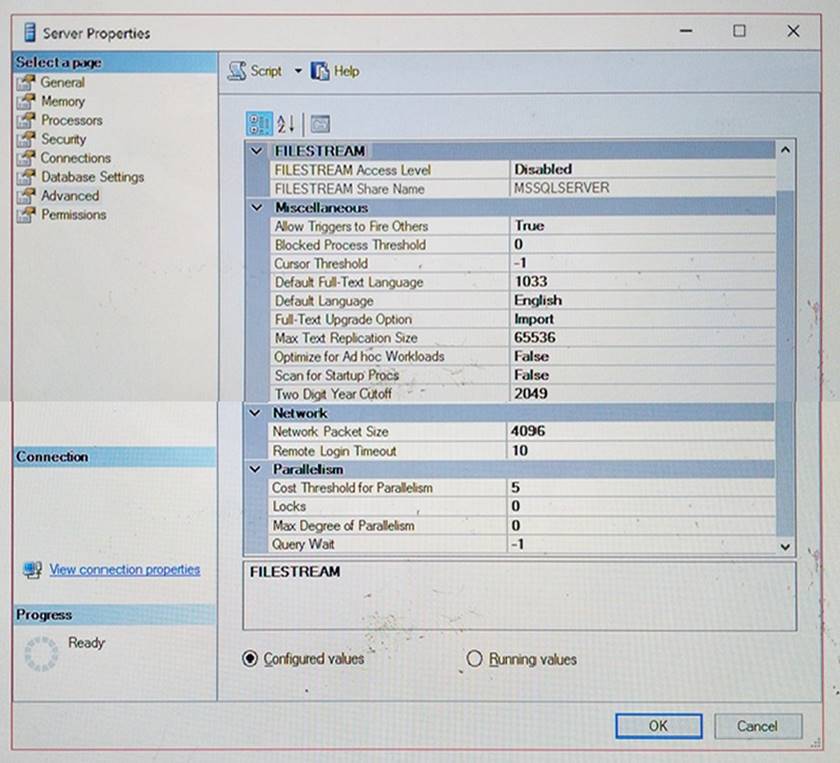The image size is (840, 763).
Task: Click the Cursor Threshold value field
Action: [642, 264]
